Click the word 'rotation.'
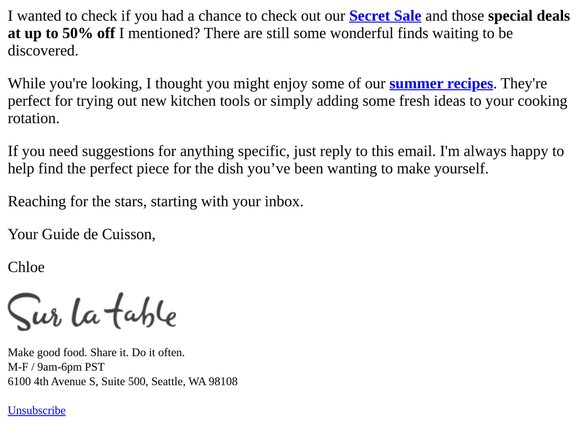580x427 pixels. click(x=33, y=118)
